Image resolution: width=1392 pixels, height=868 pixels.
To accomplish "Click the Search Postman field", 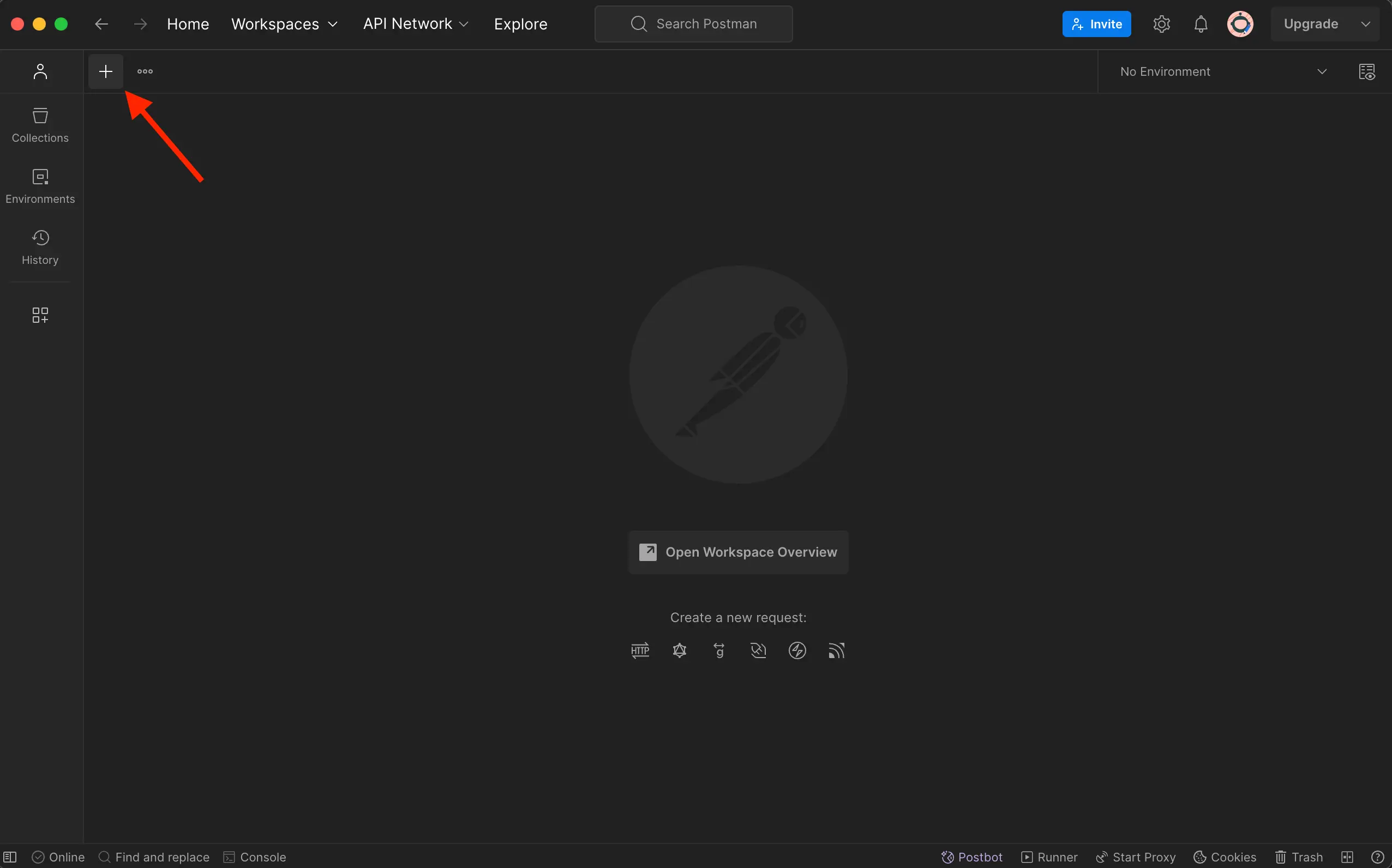I will point(694,24).
